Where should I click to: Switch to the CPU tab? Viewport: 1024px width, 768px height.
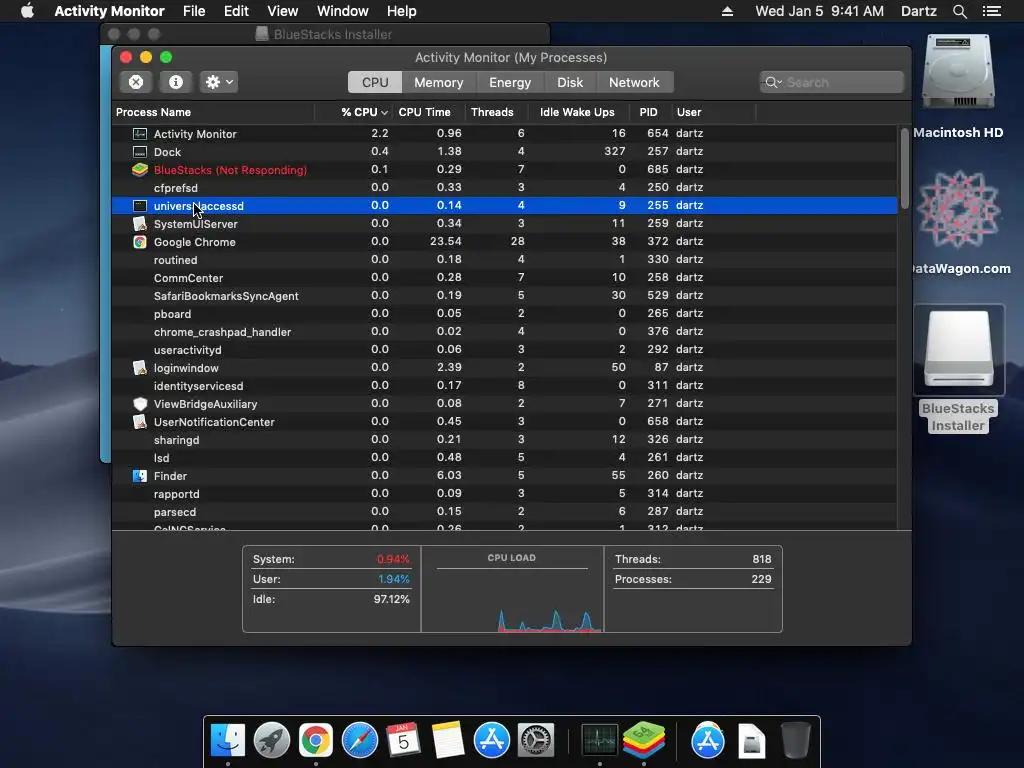(375, 82)
